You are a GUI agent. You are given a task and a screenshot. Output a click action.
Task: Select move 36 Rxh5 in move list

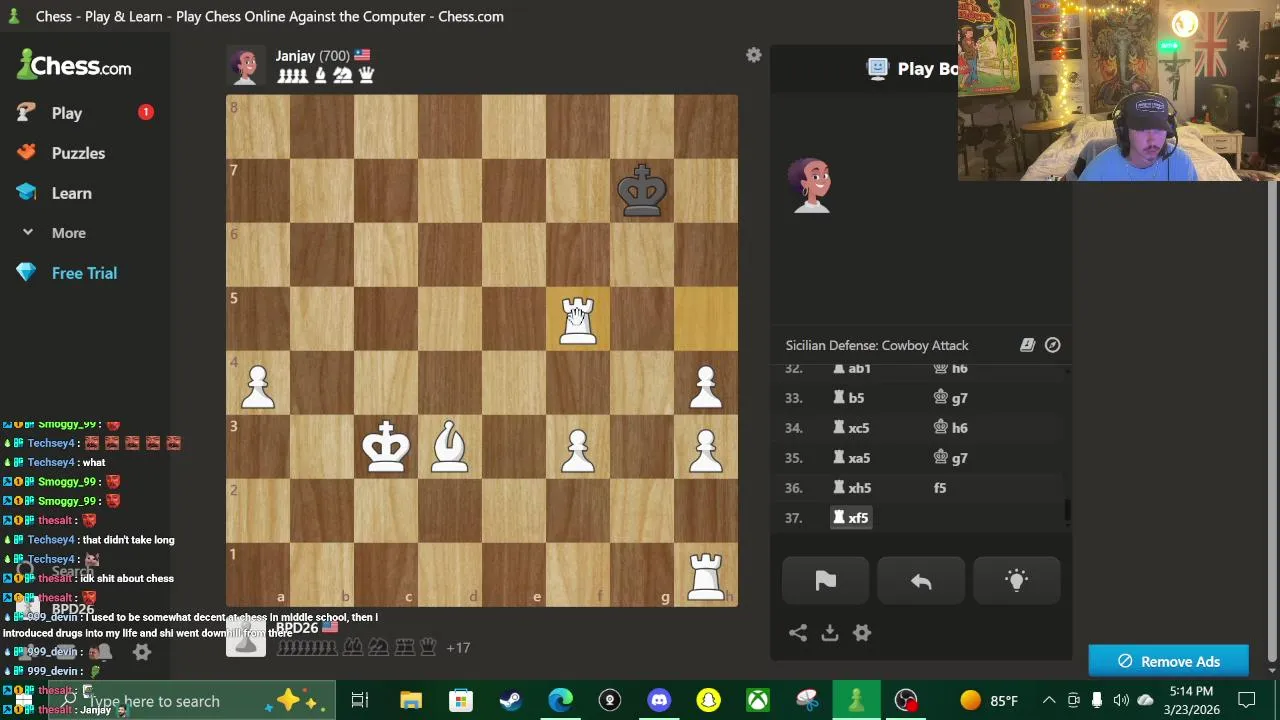(x=852, y=488)
